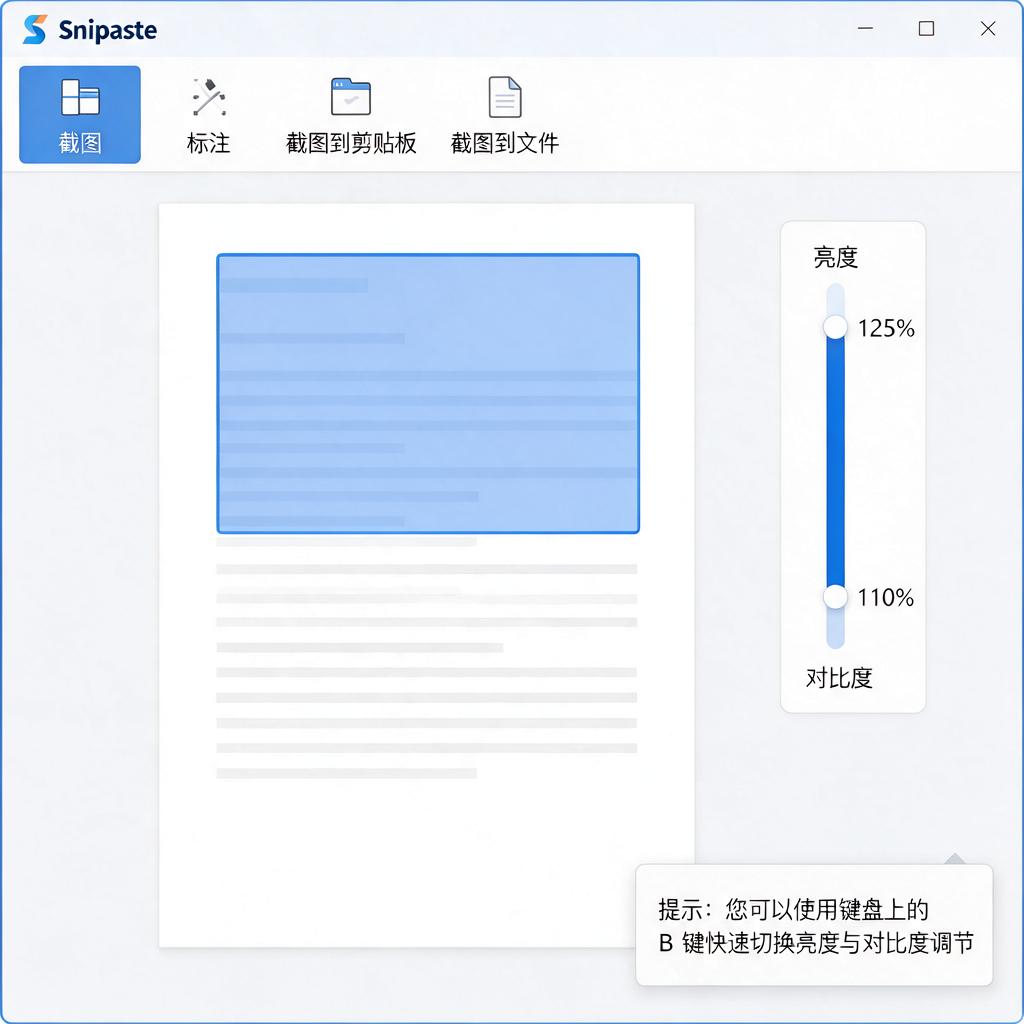This screenshot has height=1024, width=1024.
Task: Close the Snipaste window
Action: tap(988, 29)
